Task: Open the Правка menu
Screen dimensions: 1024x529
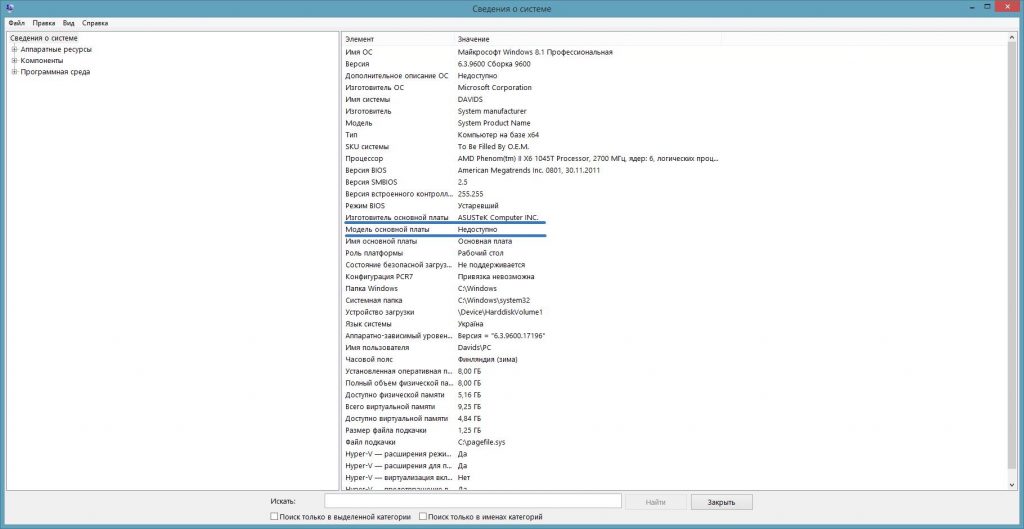Action: pyautogui.click(x=43, y=22)
